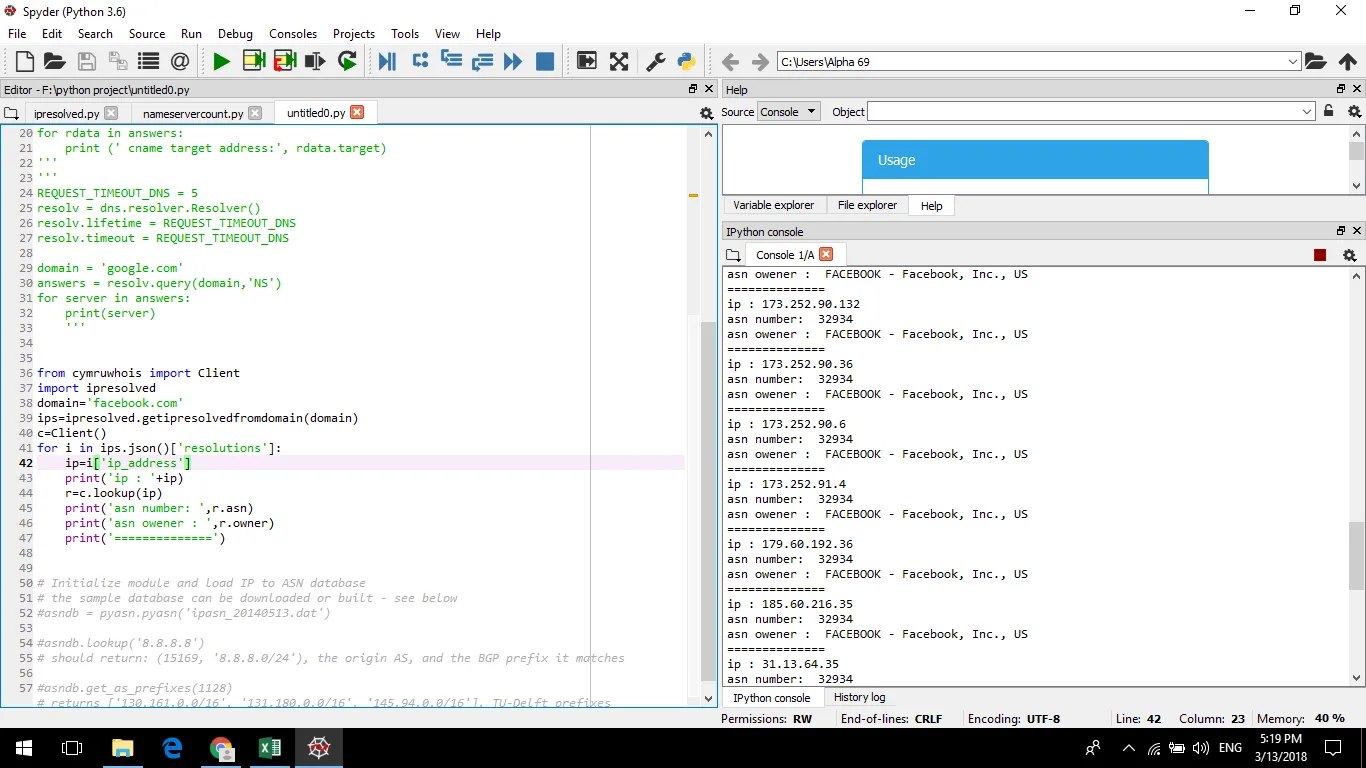Open the History log tab
The width and height of the screenshot is (1366, 768).
(859, 697)
